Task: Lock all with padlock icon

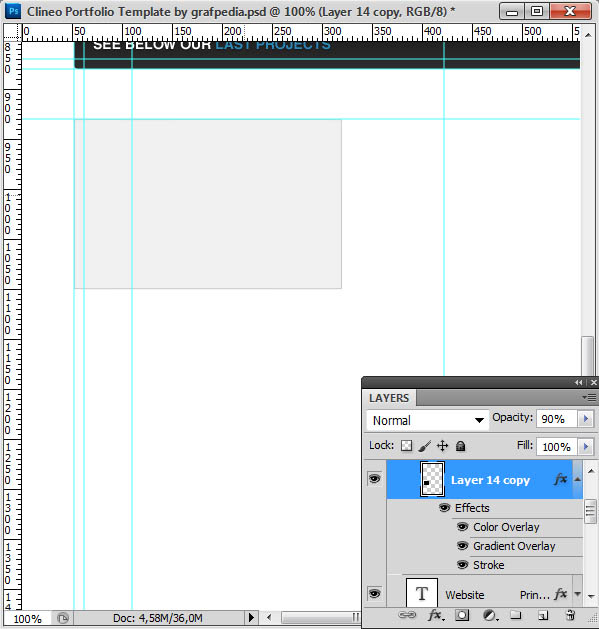Action: (x=461, y=446)
